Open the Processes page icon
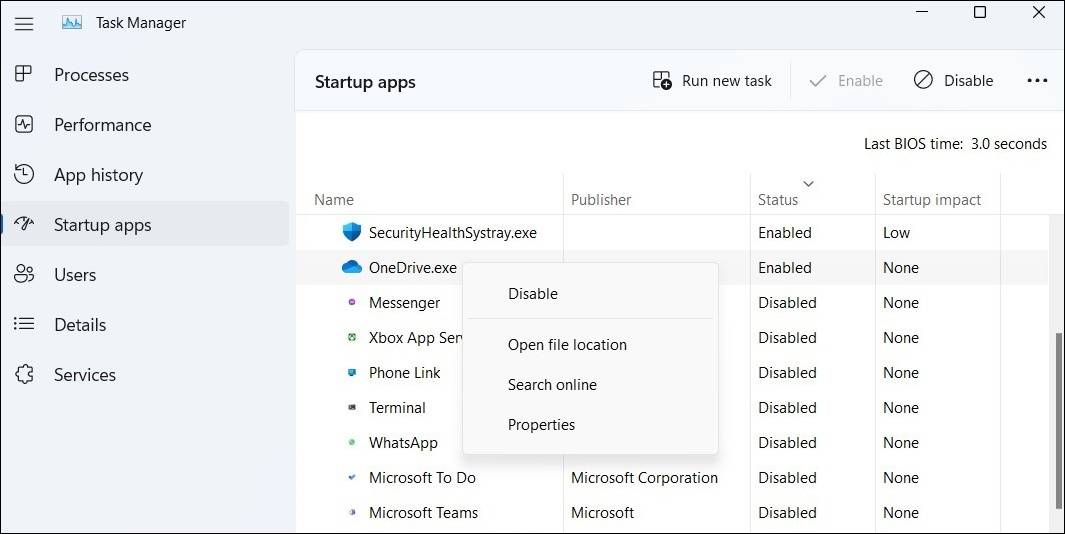The width and height of the screenshot is (1065, 534). pos(25,75)
